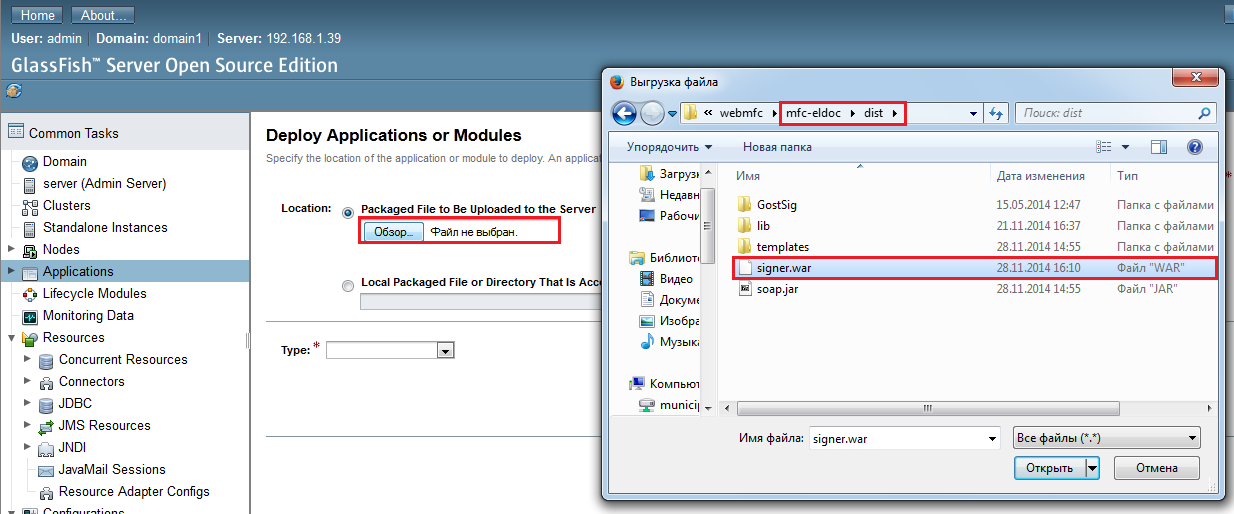Click the help icon in file dialog
This screenshot has height=514, width=1234.
1194,147
